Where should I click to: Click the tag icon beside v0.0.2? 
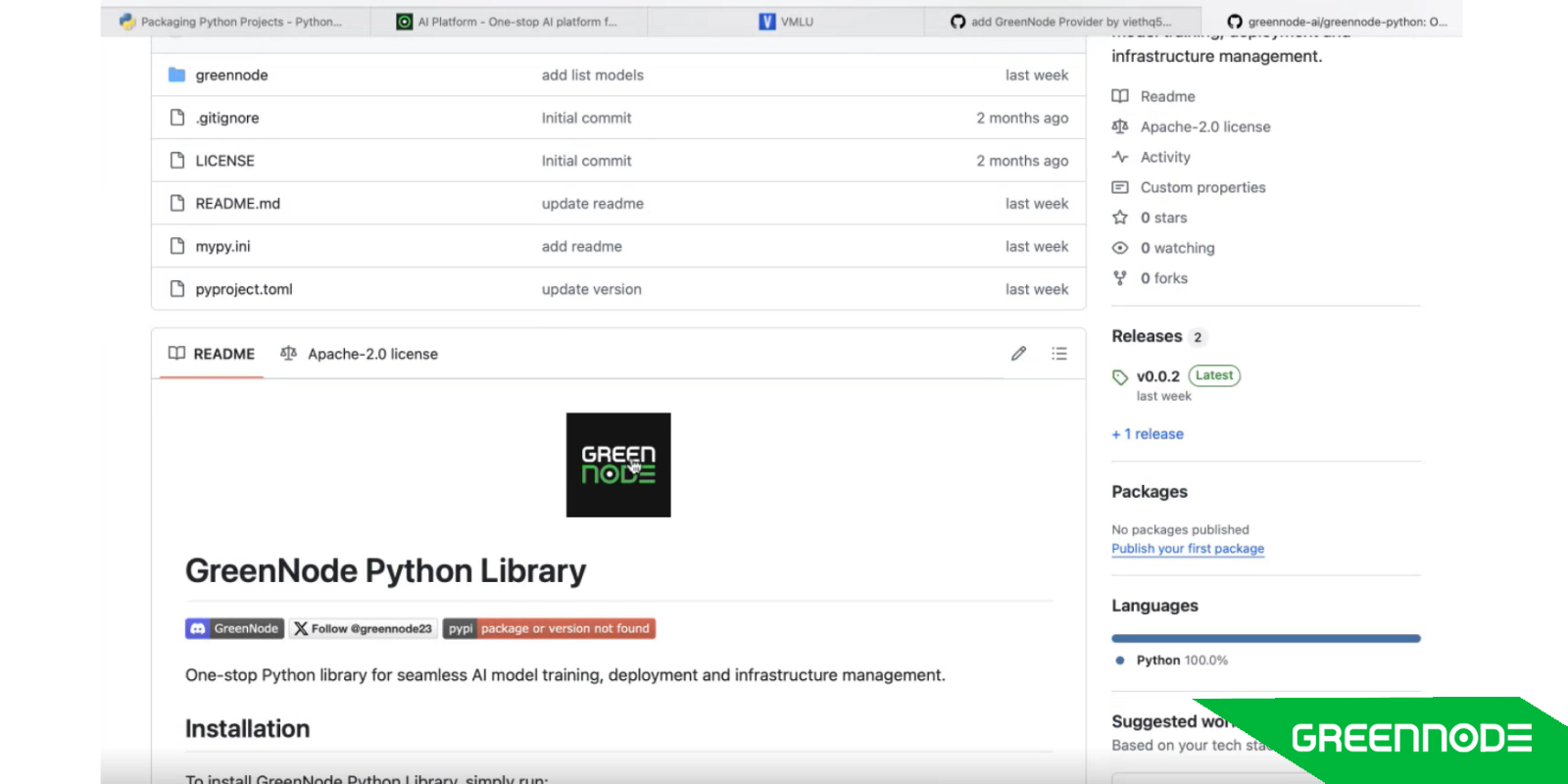[1120, 377]
